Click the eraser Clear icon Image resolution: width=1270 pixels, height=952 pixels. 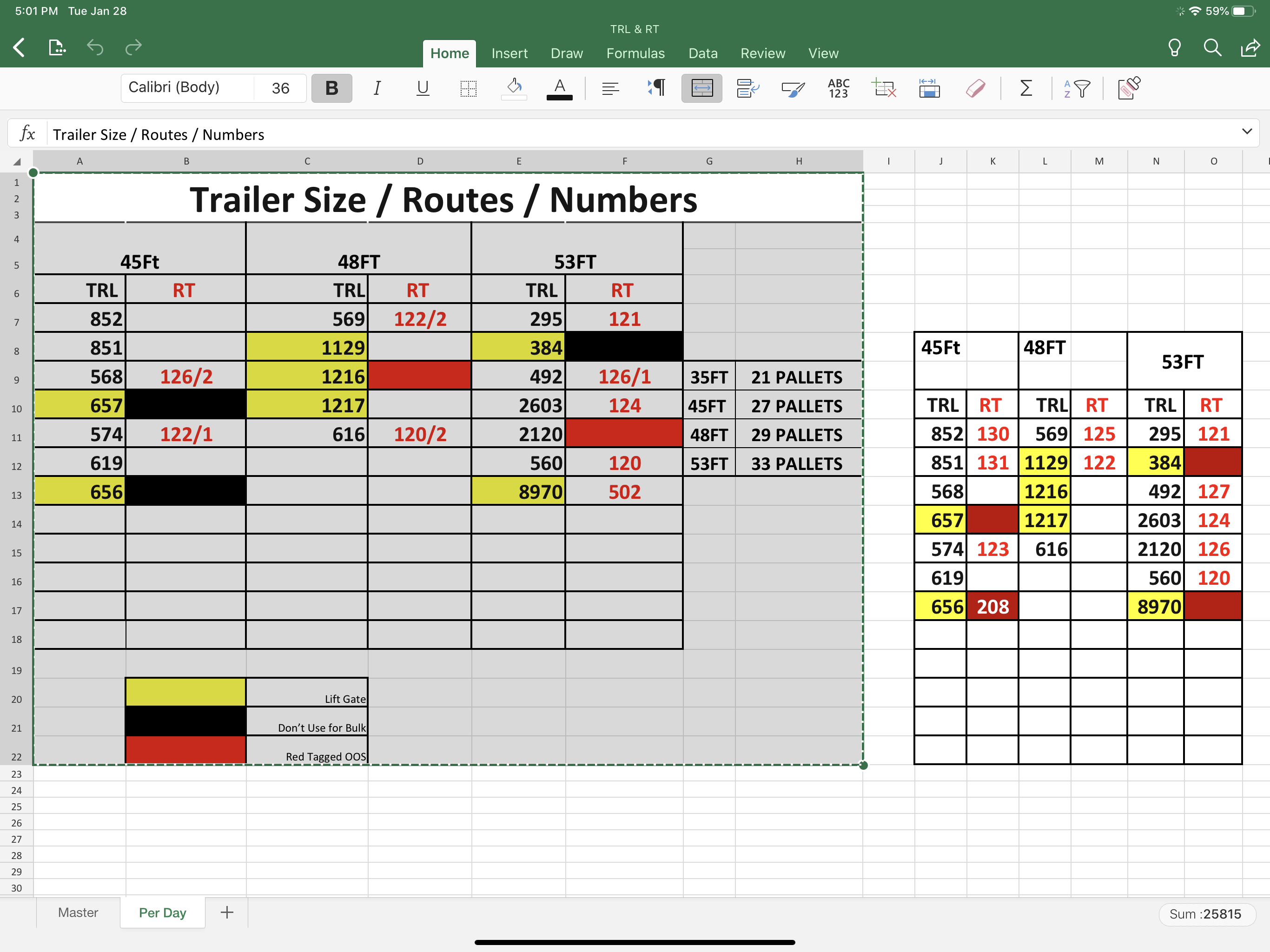tap(975, 88)
